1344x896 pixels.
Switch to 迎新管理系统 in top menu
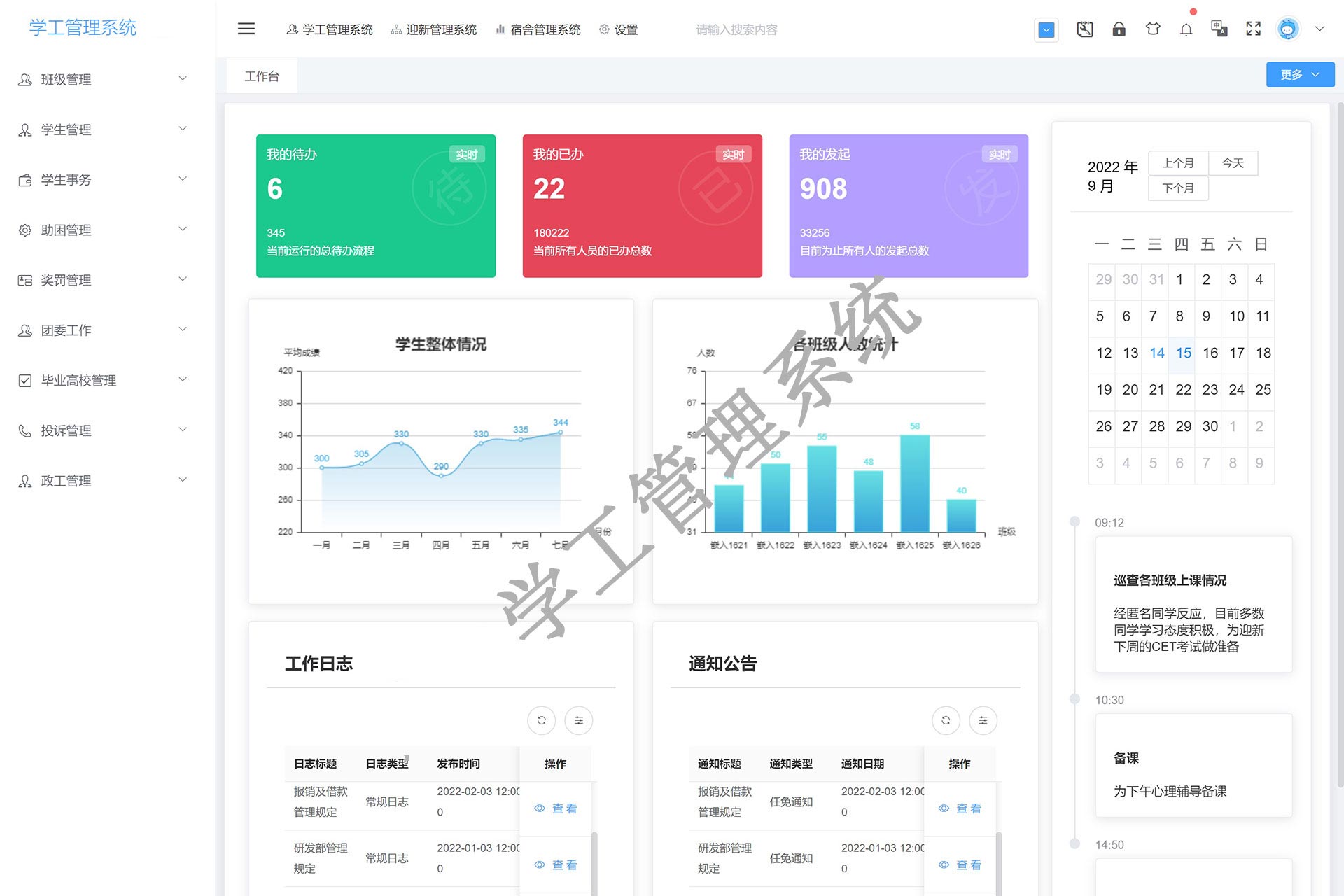pos(434,29)
